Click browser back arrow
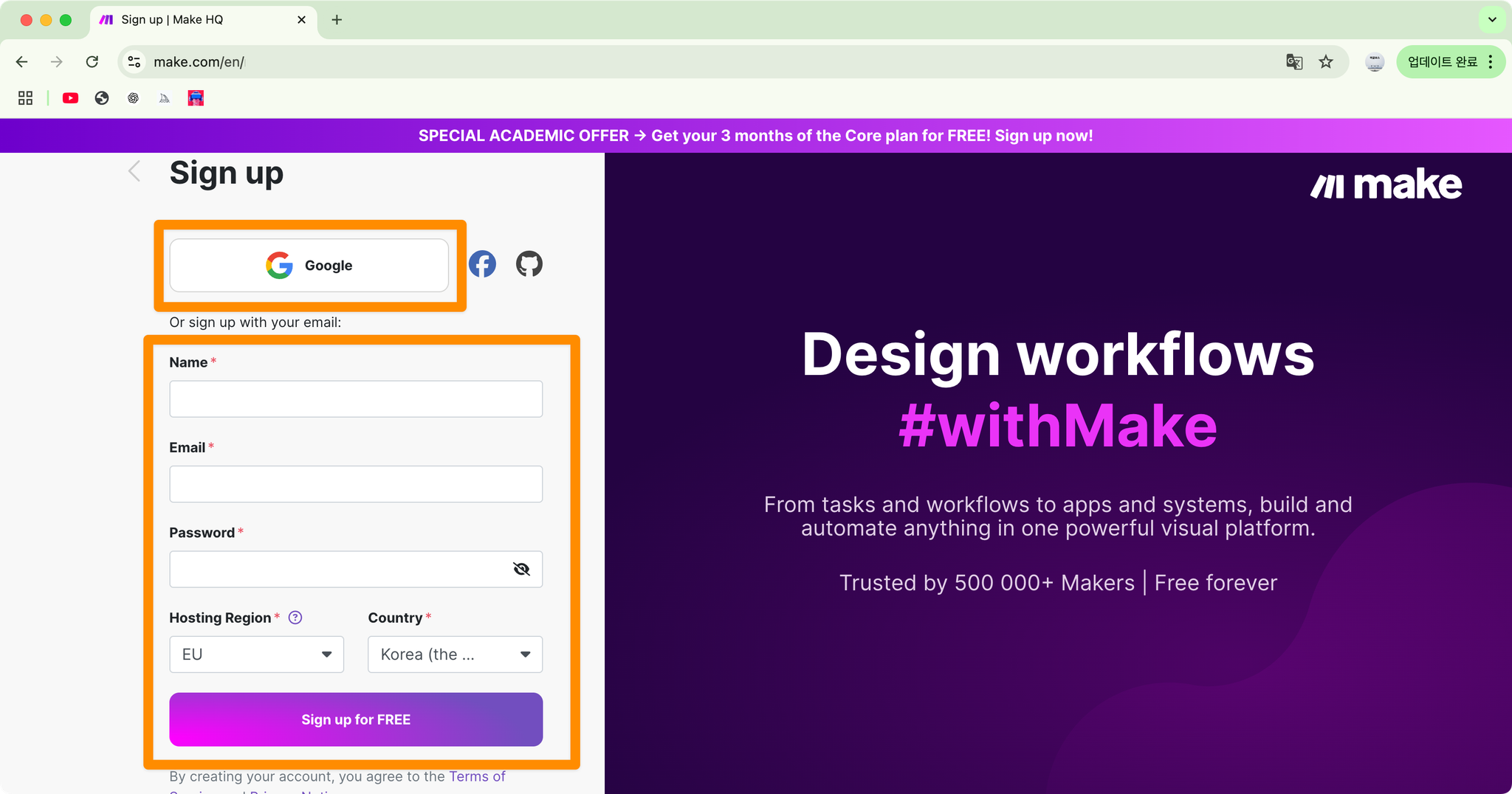 (21, 62)
